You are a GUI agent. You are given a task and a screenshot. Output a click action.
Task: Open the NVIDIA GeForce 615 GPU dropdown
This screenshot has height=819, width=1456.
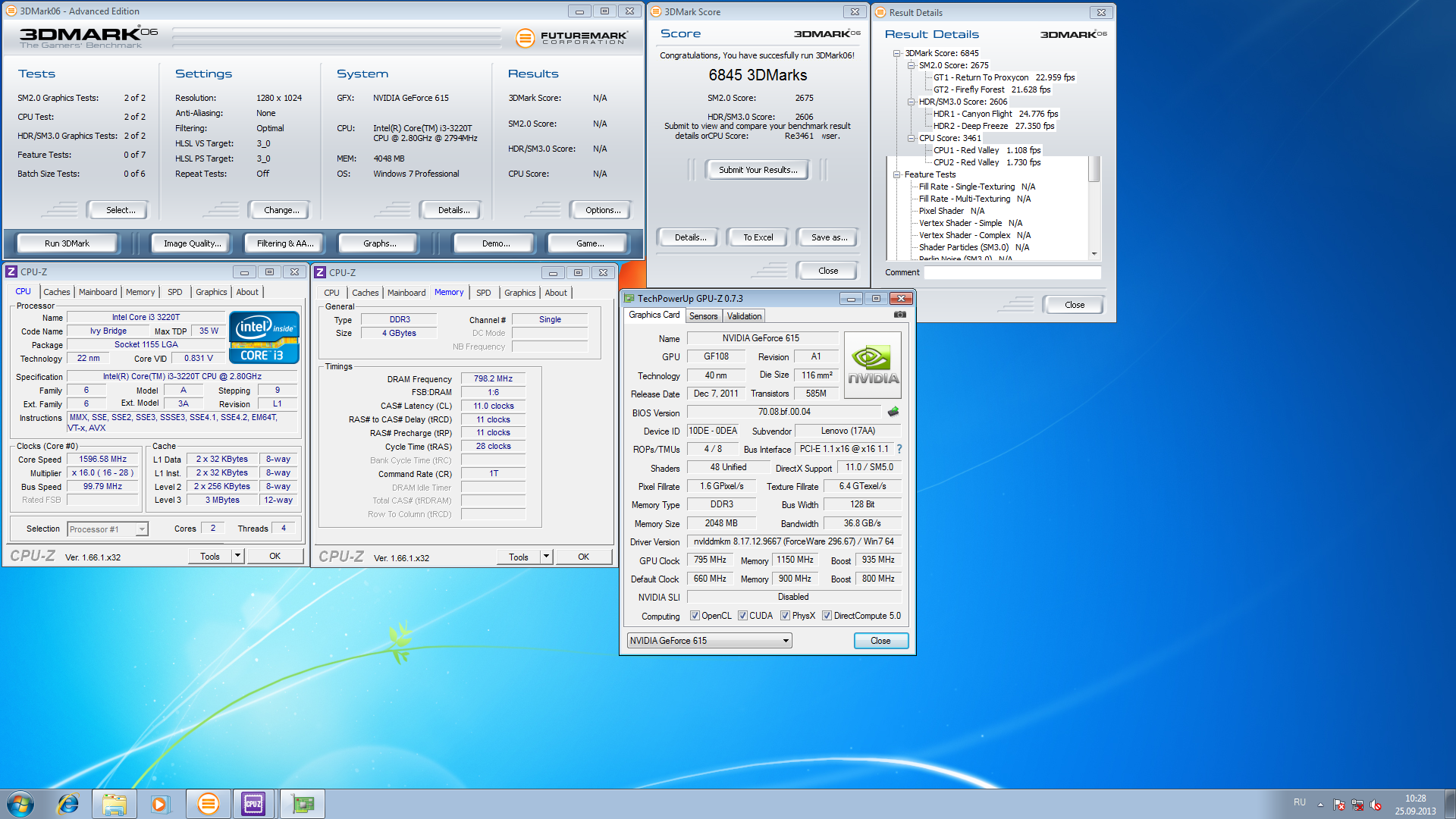coord(709,641)
